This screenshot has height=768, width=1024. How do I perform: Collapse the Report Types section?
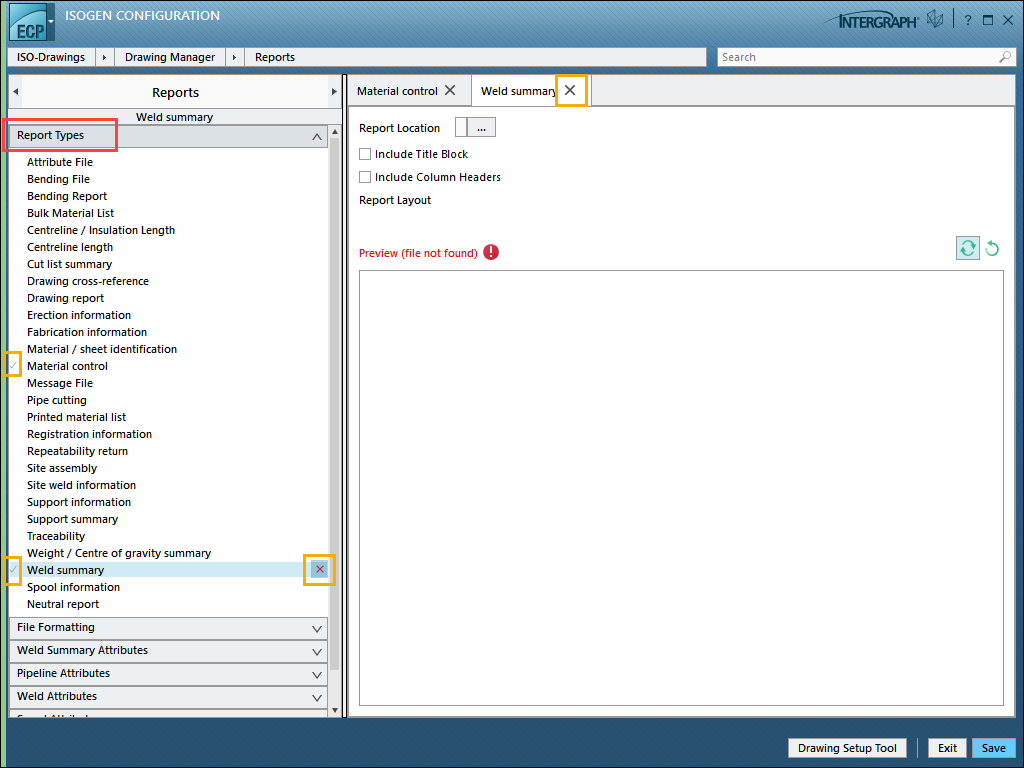click(x=317, y=136)
